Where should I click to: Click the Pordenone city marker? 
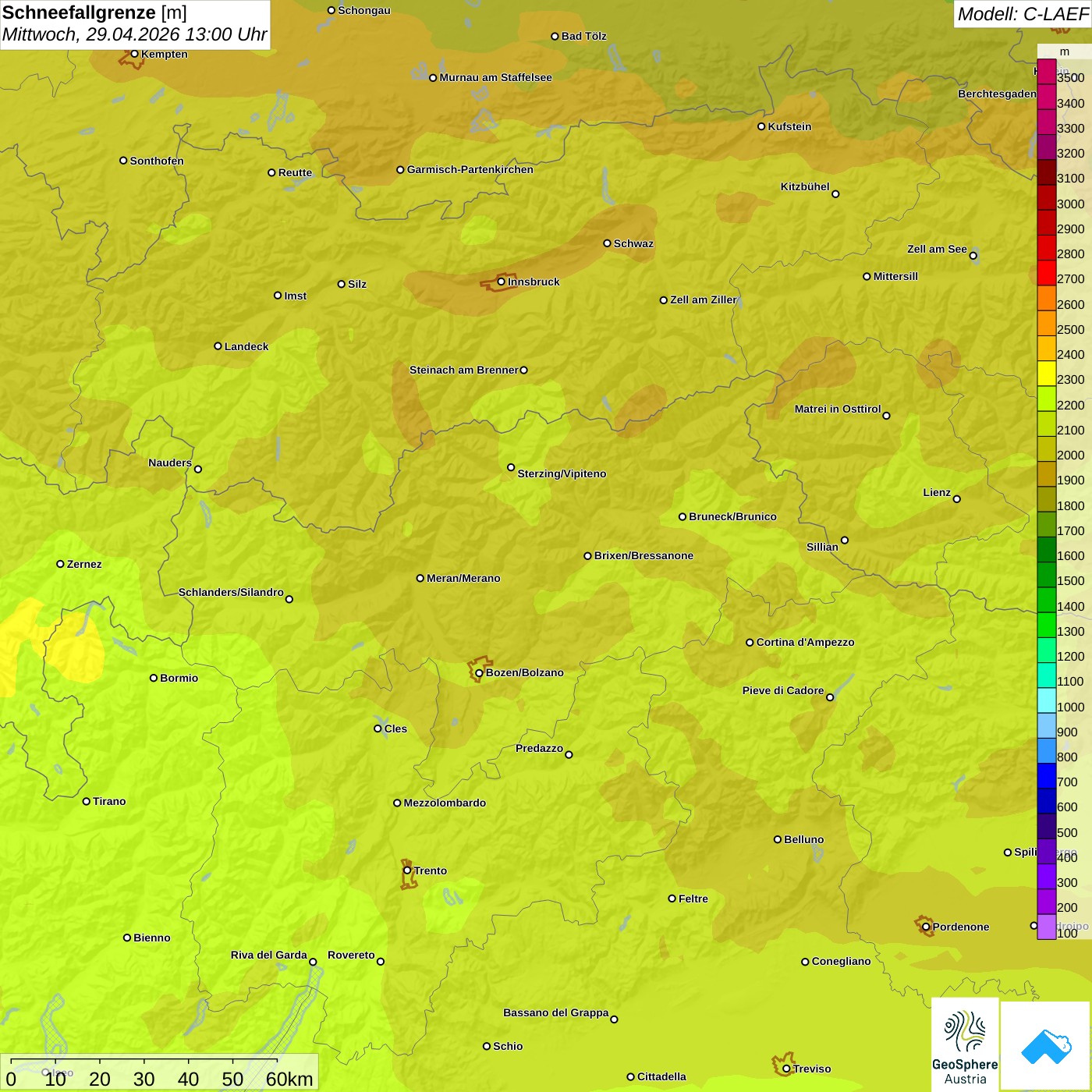click(926, 927)
